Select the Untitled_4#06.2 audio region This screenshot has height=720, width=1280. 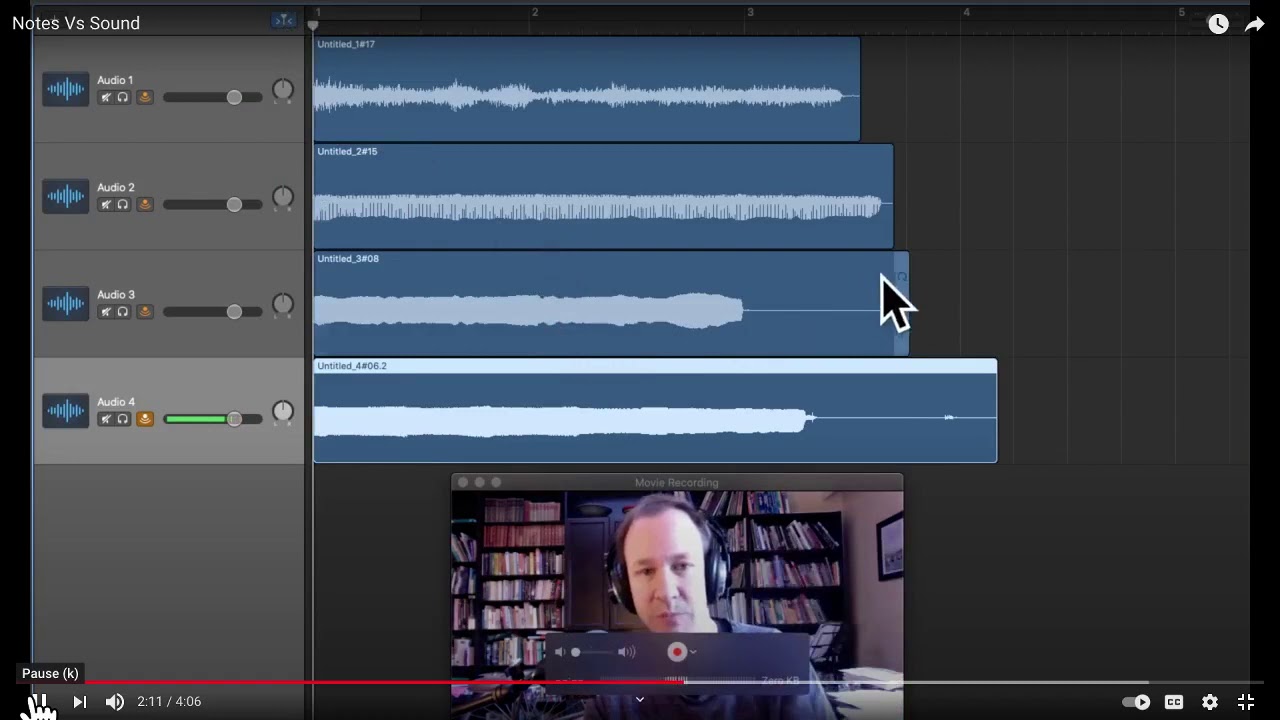[x=655, y=410]
